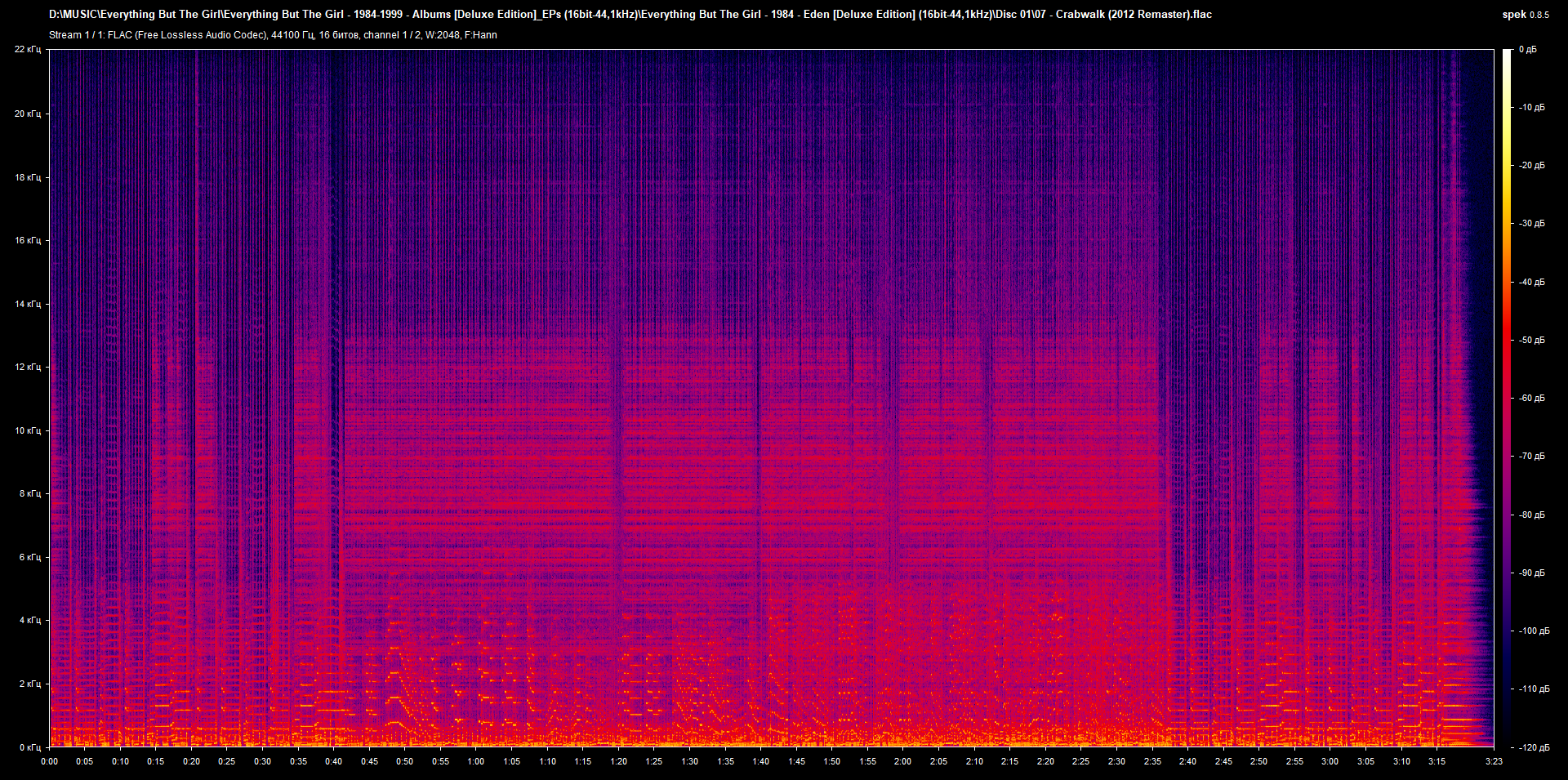1568x780 pixels.
Task: Click the file path title of Crabwalk track
Action: point(630,15)
